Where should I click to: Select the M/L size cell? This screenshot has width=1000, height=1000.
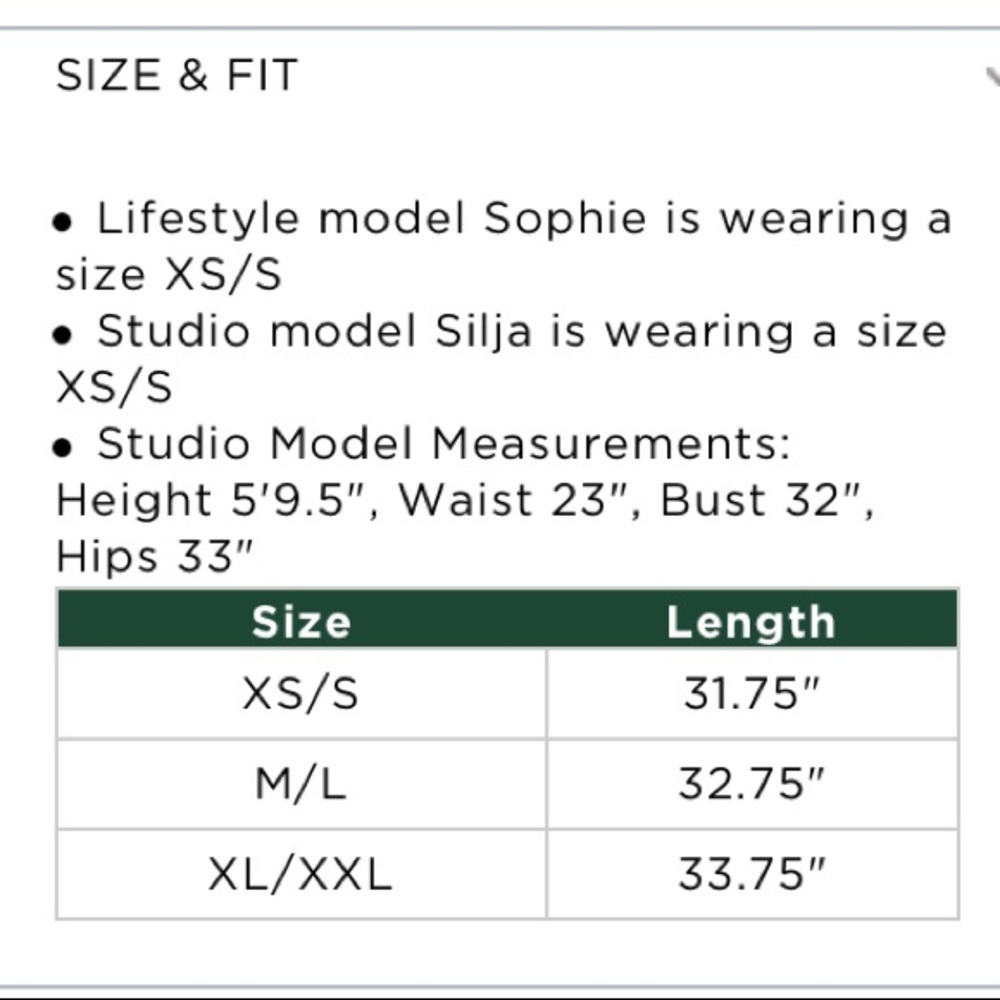pyautogui.click(x=301, y=784)
